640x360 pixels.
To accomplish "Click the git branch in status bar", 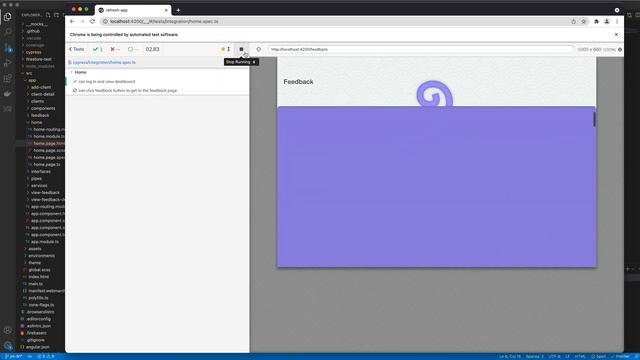I will coord(14,356).
